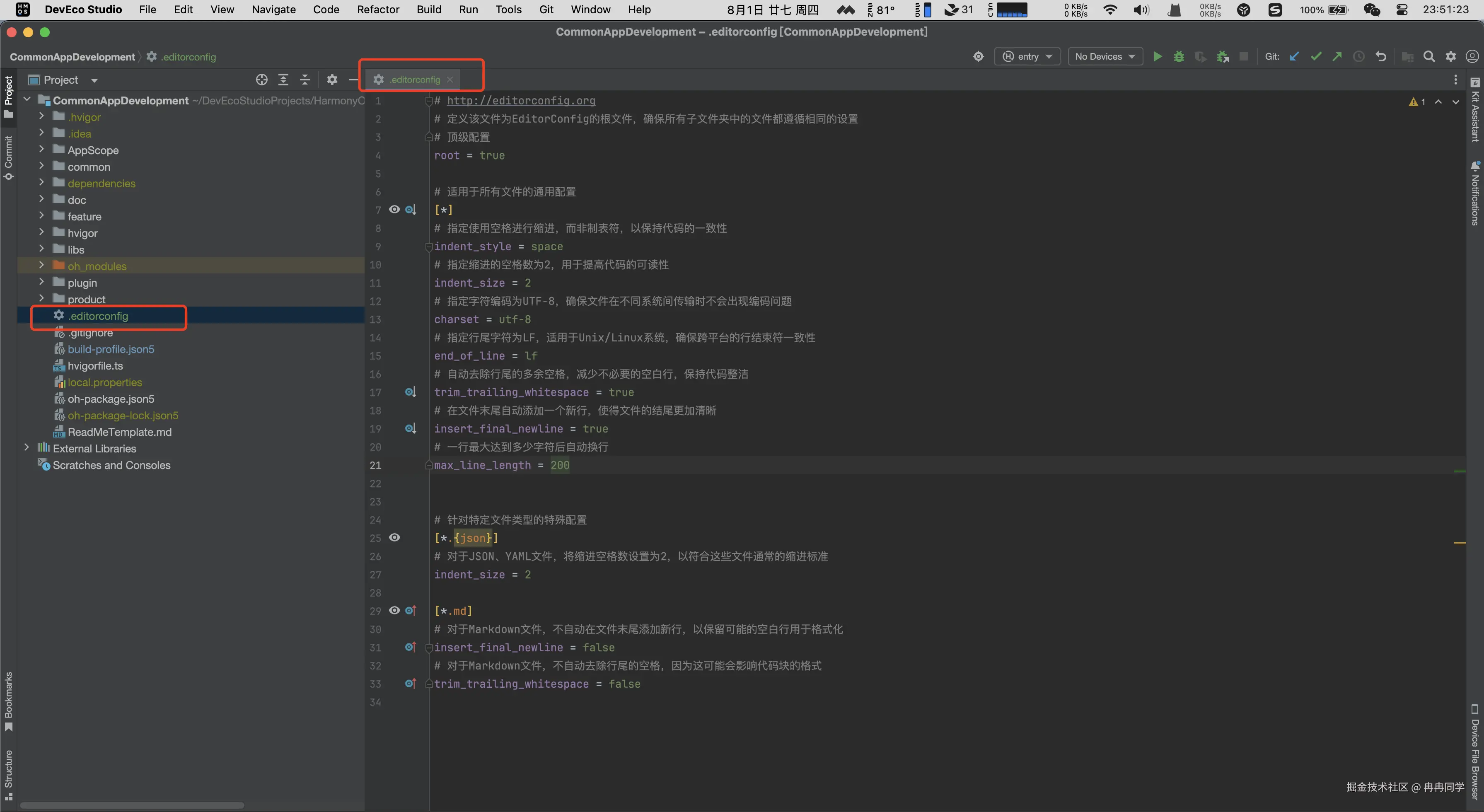
Task: Click the Git update project arrow
Action: click(1294, 56)
